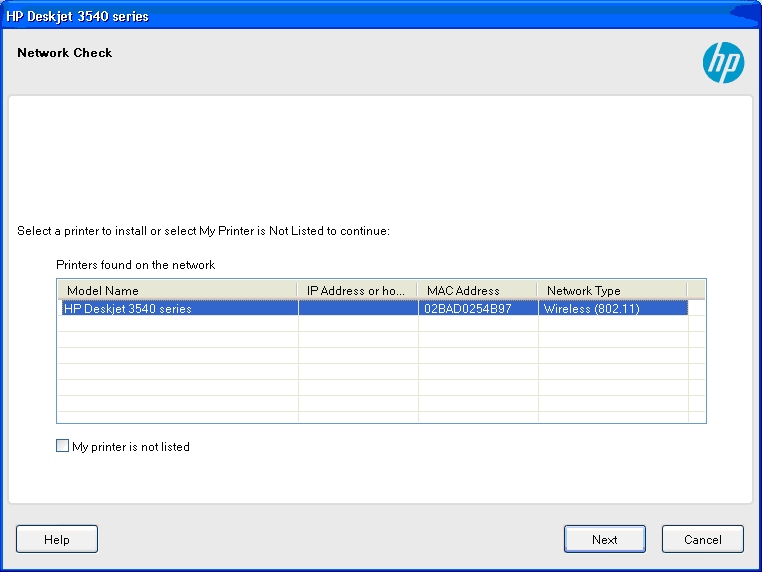Click the Network Check heading
Viewport: 762px width, 572px height.
[65, 53]
